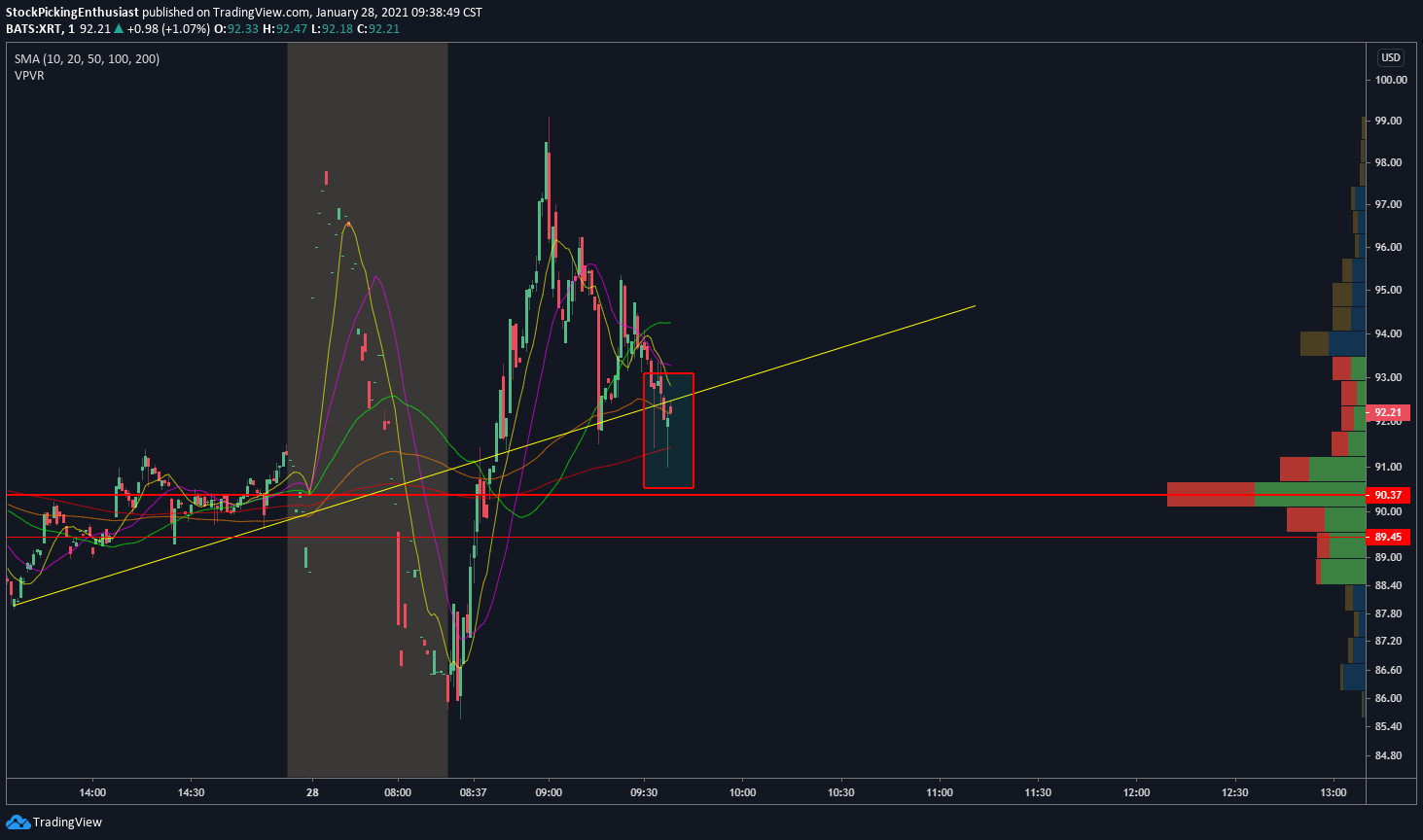The width and height of the screenshot is (1423, 840).
Task: Click the 93.00 price axis label
Action: pos(1388,377)
